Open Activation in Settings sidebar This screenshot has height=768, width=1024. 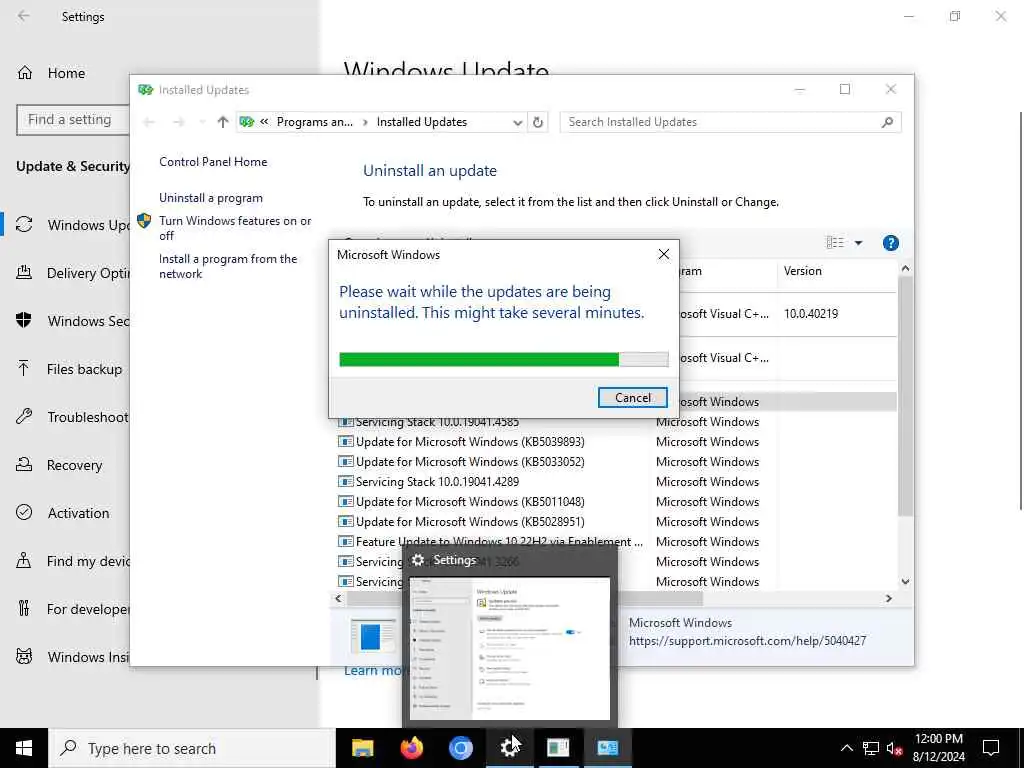[63, 513]
